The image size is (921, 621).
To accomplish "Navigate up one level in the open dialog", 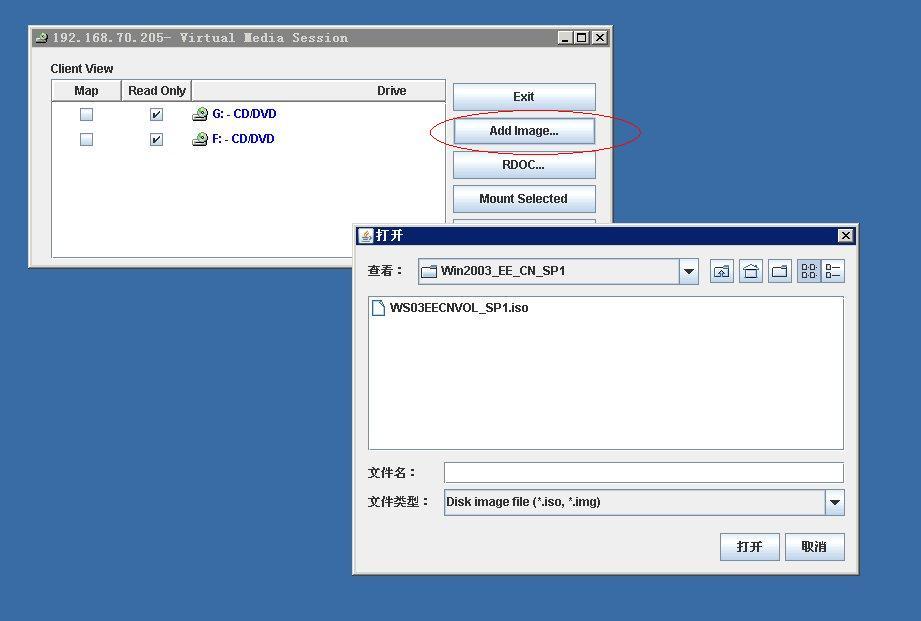I will [721, 271].
